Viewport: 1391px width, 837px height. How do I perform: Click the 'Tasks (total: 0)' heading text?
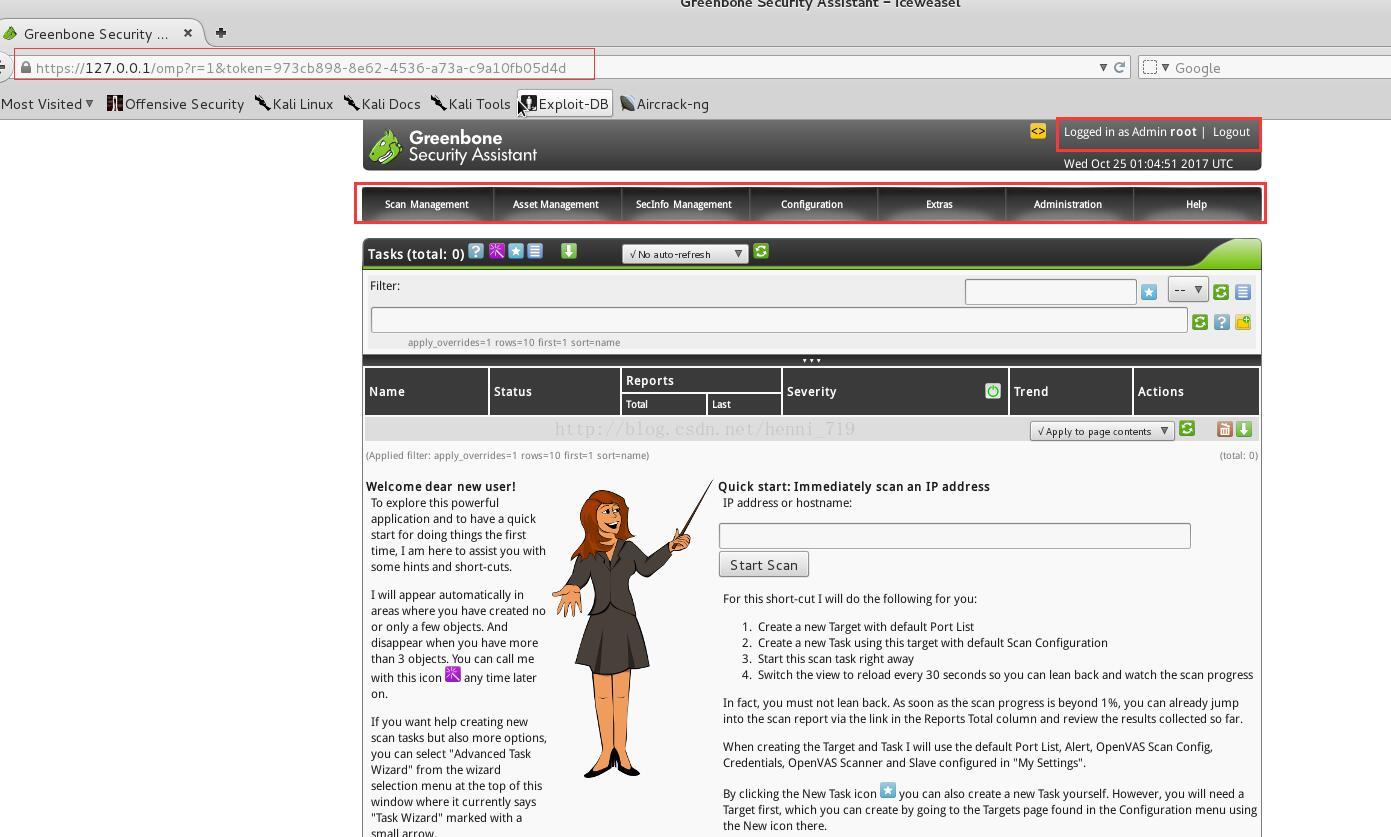tap(416, 254)
